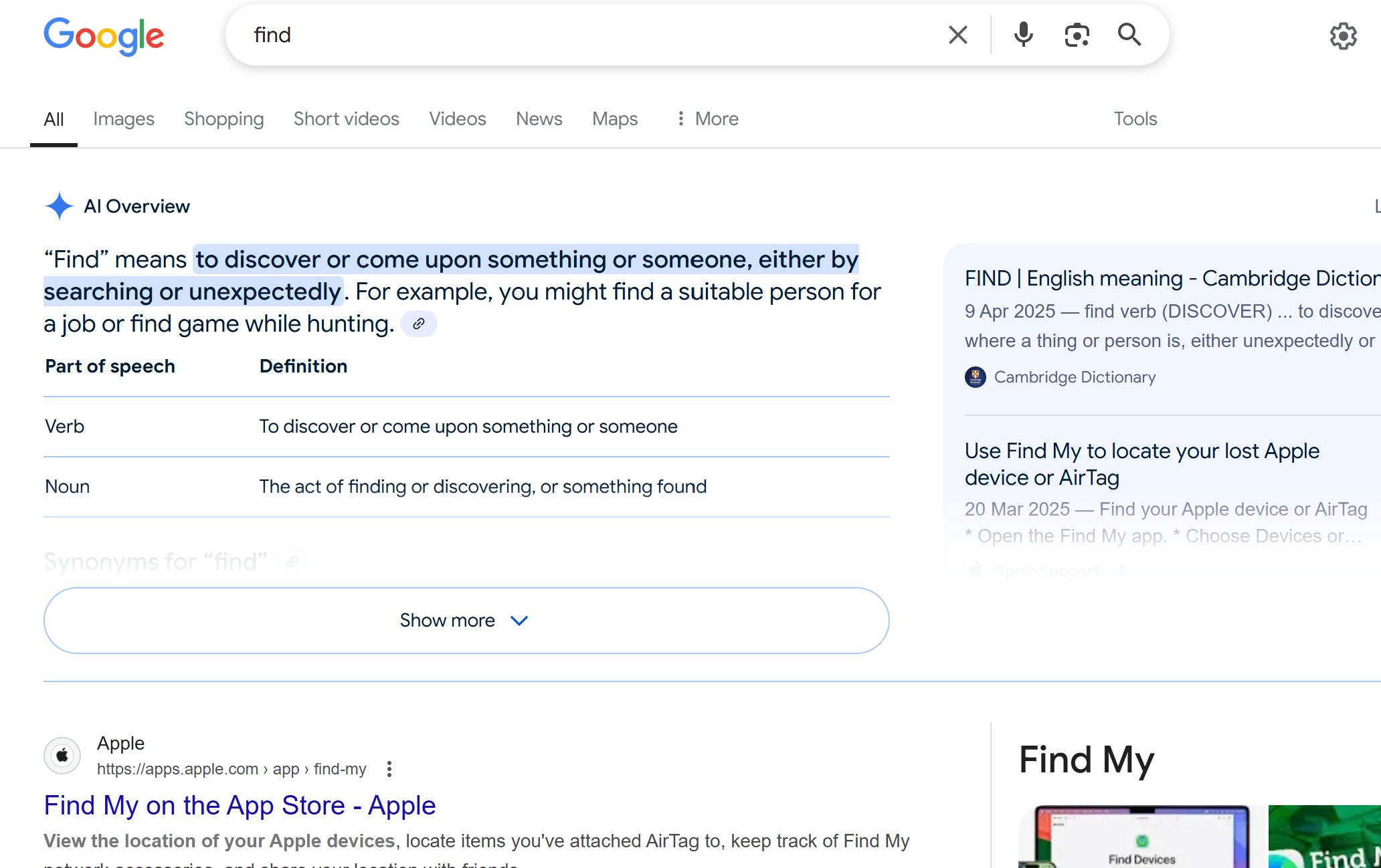1381x868 pixels.
Task: Open Use Find My to locate Apple device link
Action: pyautogui.click(x=1141, y=464)
